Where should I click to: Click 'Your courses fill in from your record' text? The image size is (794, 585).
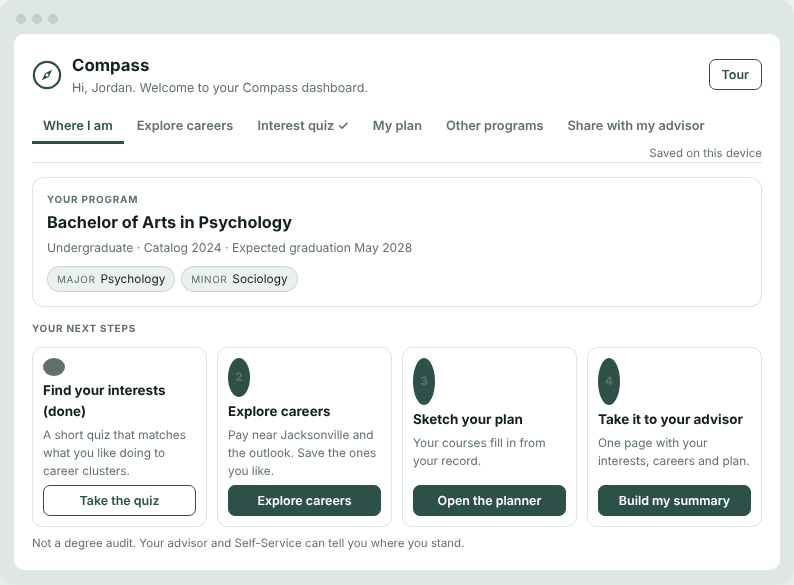(x=479, y=452)
